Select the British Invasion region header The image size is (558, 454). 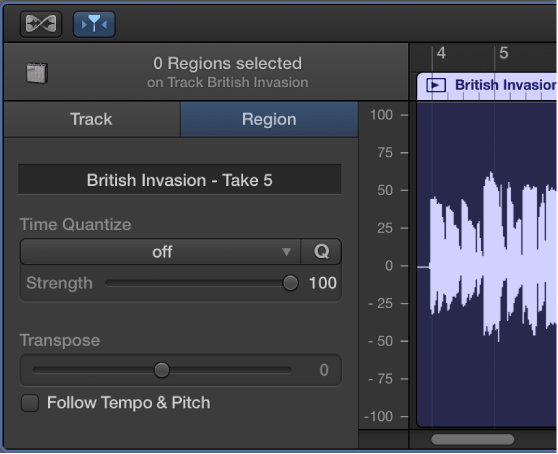487,86
